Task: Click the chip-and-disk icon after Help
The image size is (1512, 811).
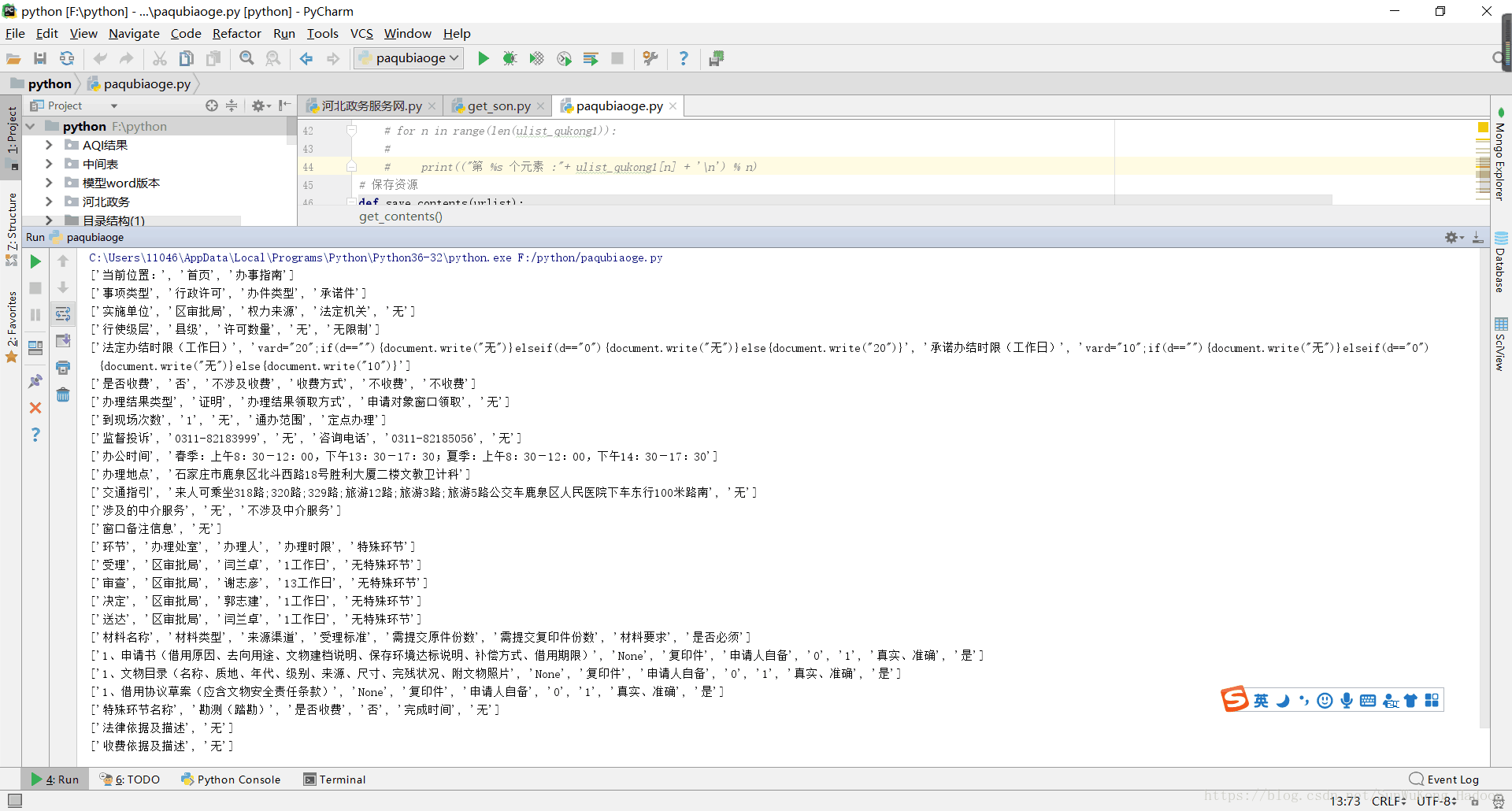Action: tap(716, 58)
